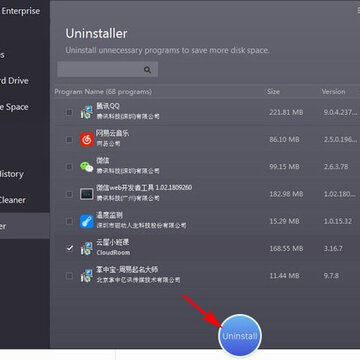Click the truncated version 1.02.180...
This screenshot has width=360, height=360.
pos(340,194)
